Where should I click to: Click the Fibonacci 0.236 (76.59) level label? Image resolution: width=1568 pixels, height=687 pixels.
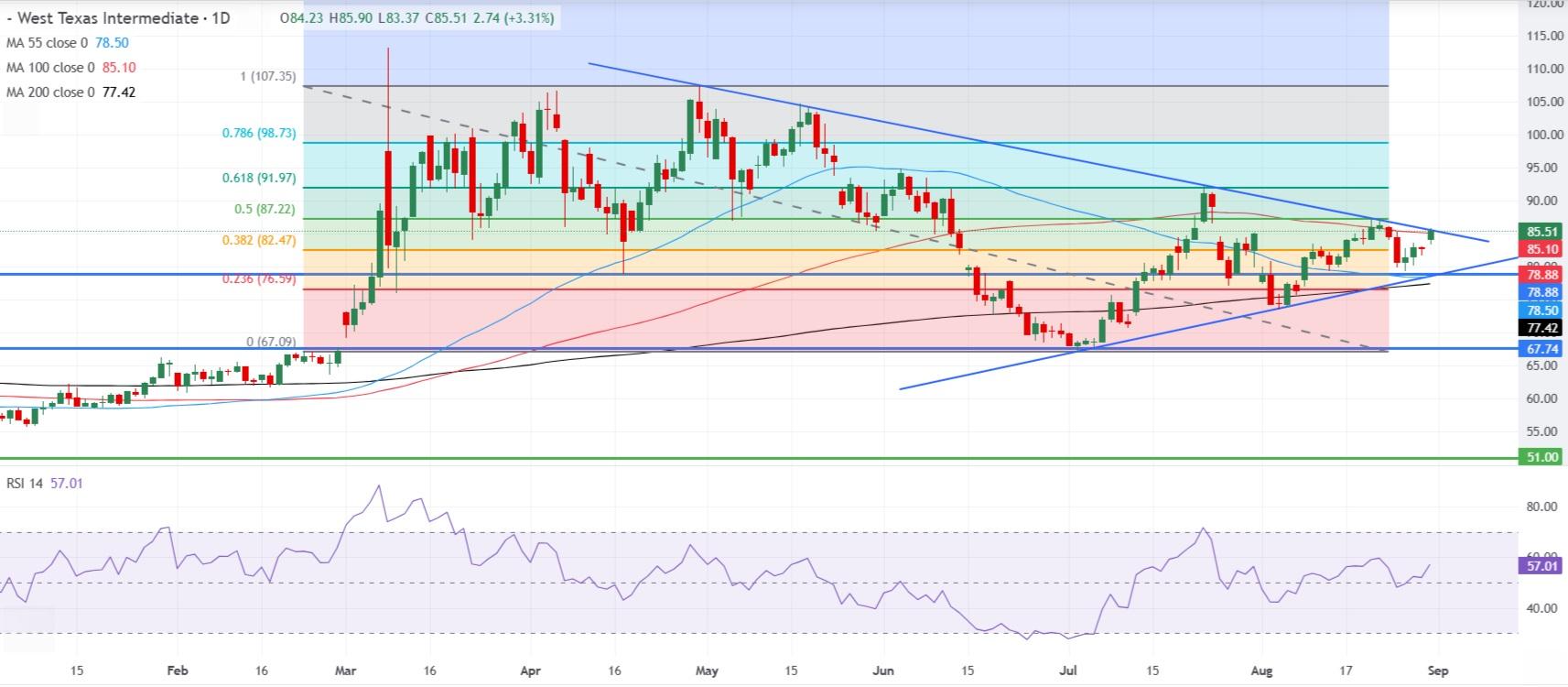click(x=259, y=279)
